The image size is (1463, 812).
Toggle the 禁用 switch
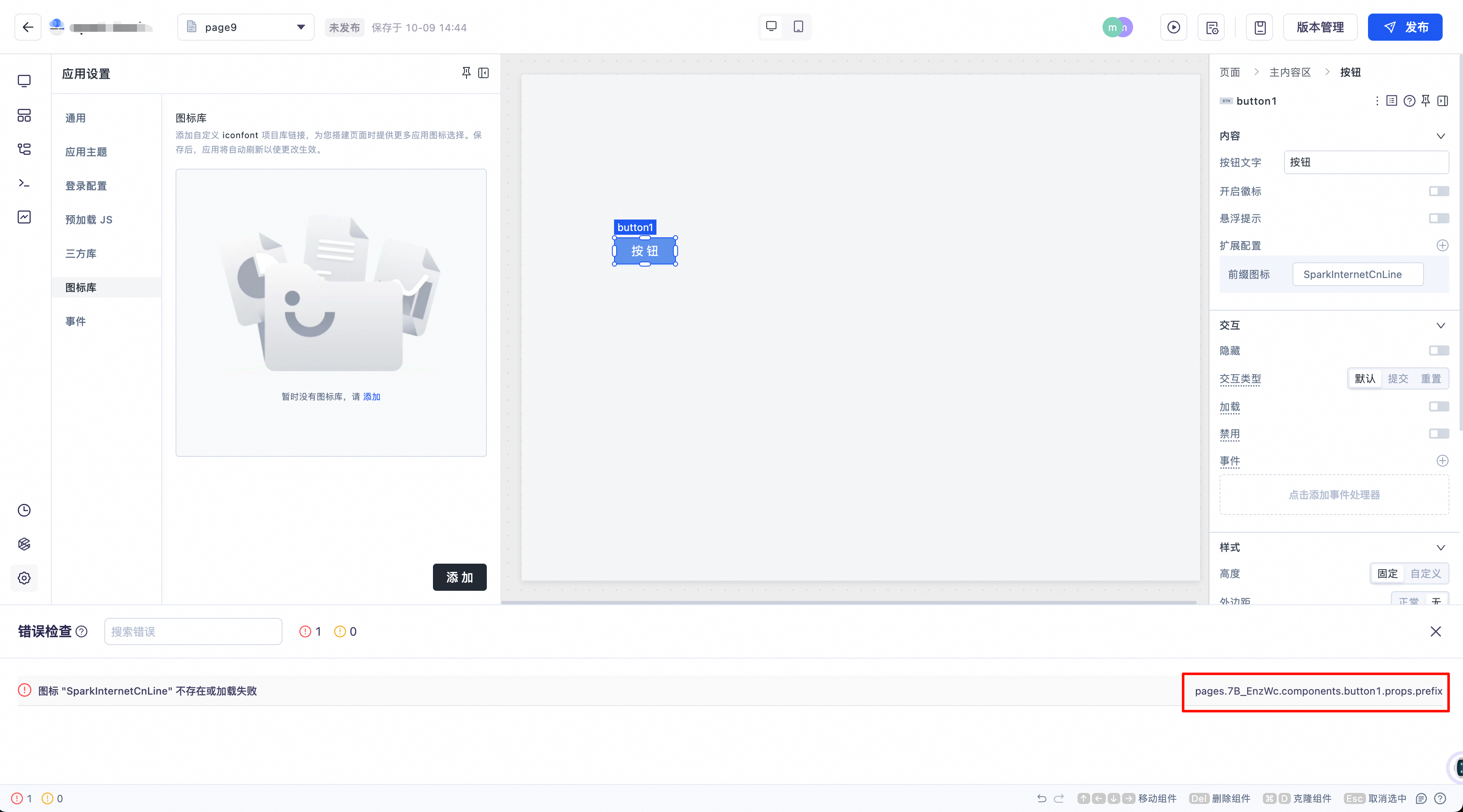(x=1438, y=434)
